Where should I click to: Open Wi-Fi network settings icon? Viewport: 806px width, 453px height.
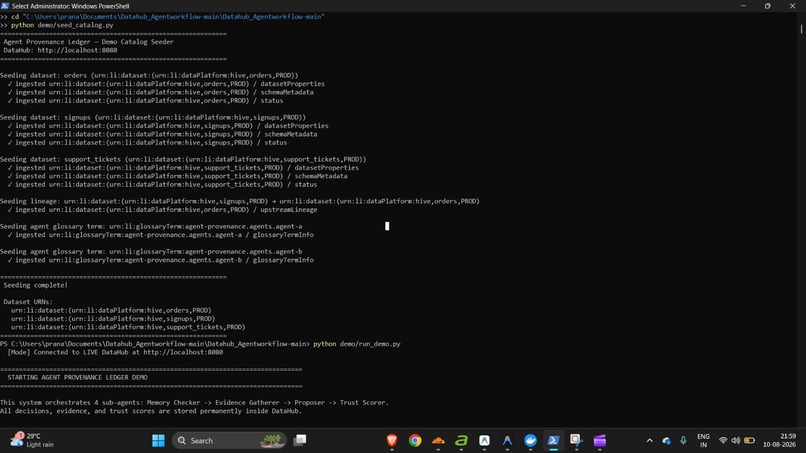pyautogui.click(x=723, y=441)
